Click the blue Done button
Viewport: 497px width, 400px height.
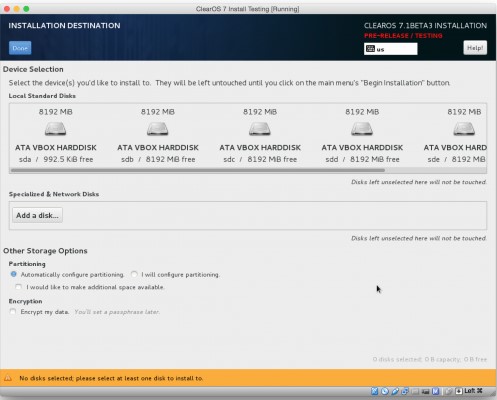click(x=20, y=48)
